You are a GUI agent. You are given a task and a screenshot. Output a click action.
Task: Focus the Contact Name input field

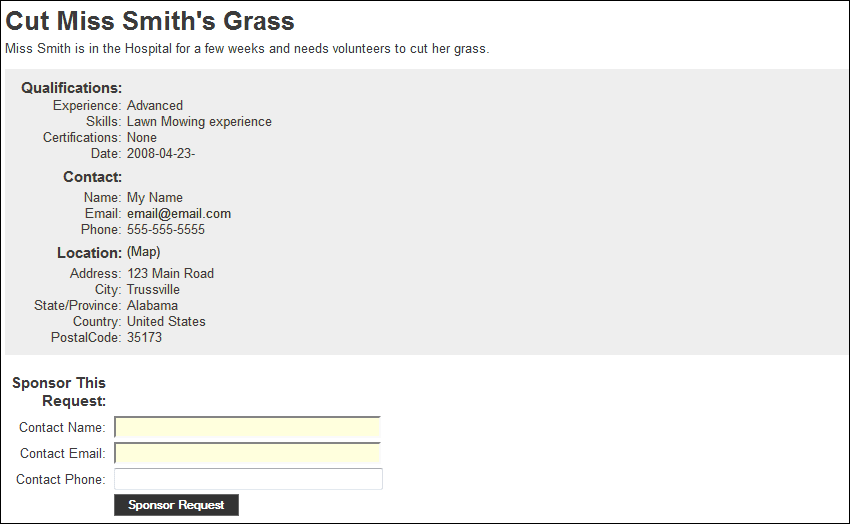(x=248, y=428)
